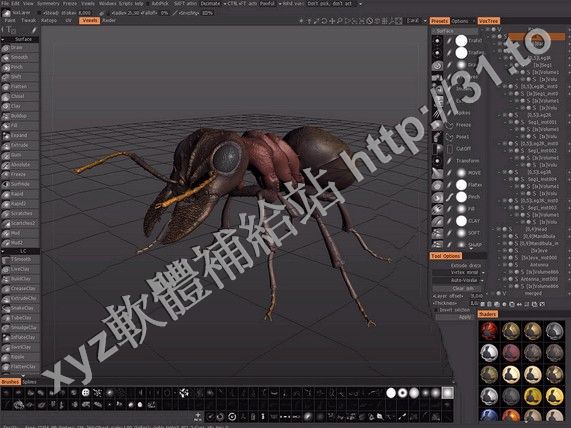Choose the CreaseClay tool
Image resolution: width=571 pixels, height=428 pixels.
[20, 288]
